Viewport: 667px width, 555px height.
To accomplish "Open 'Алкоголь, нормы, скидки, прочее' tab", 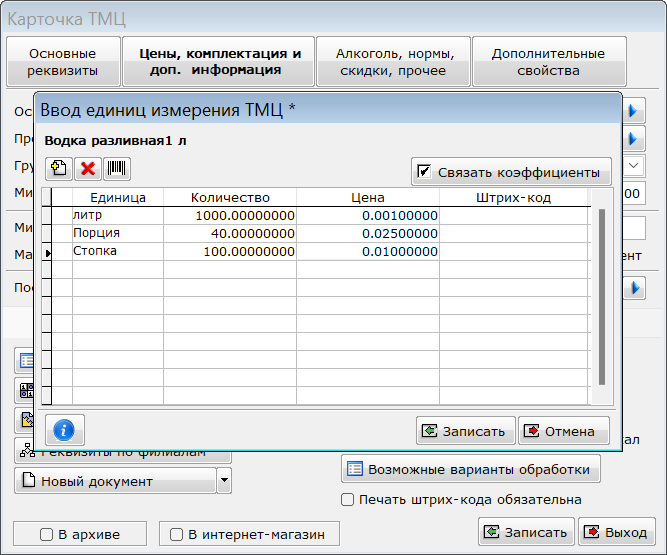I will 393,62.
